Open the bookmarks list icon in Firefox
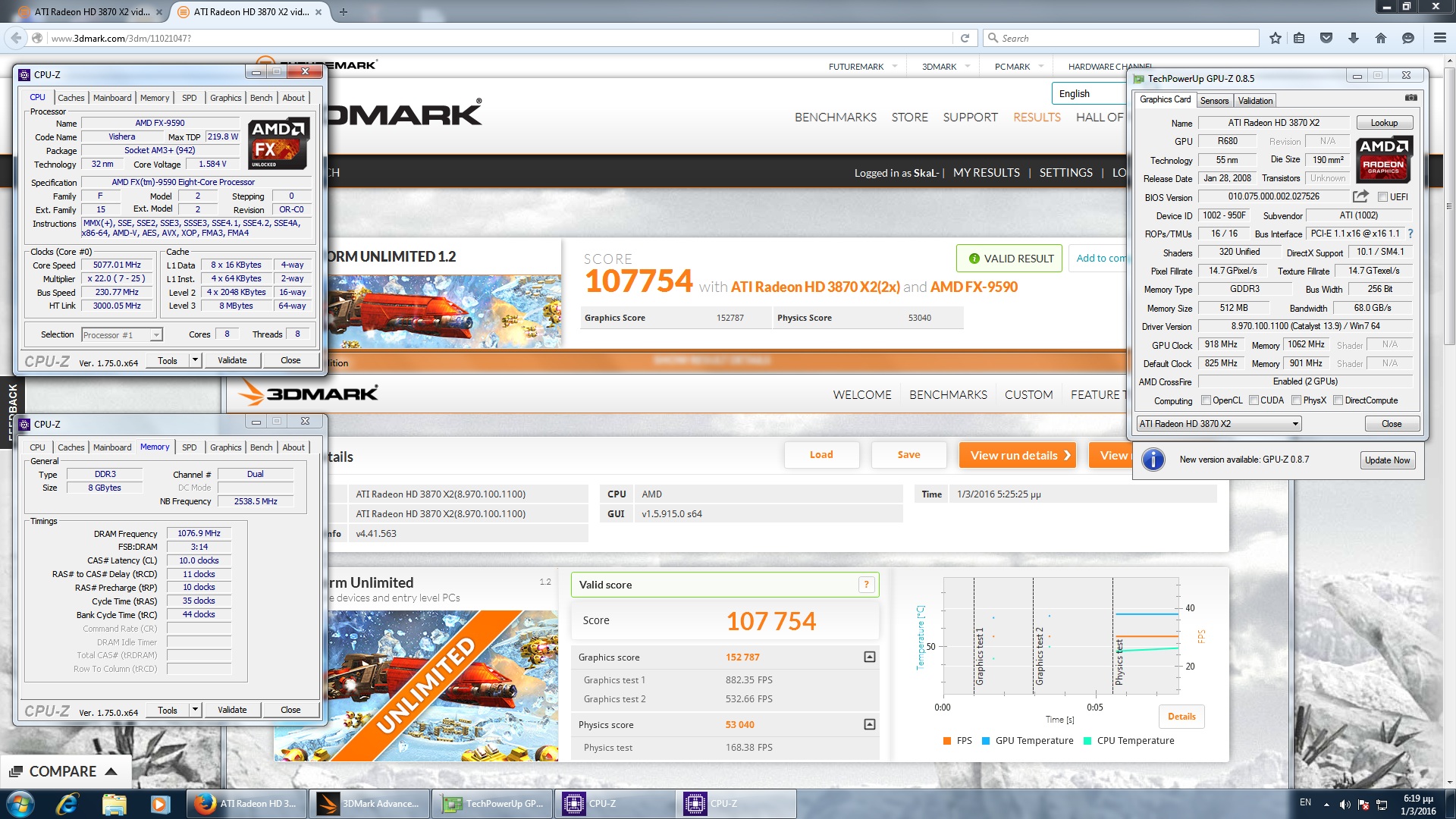The image size is (1456, 819). click(1299, 38)
